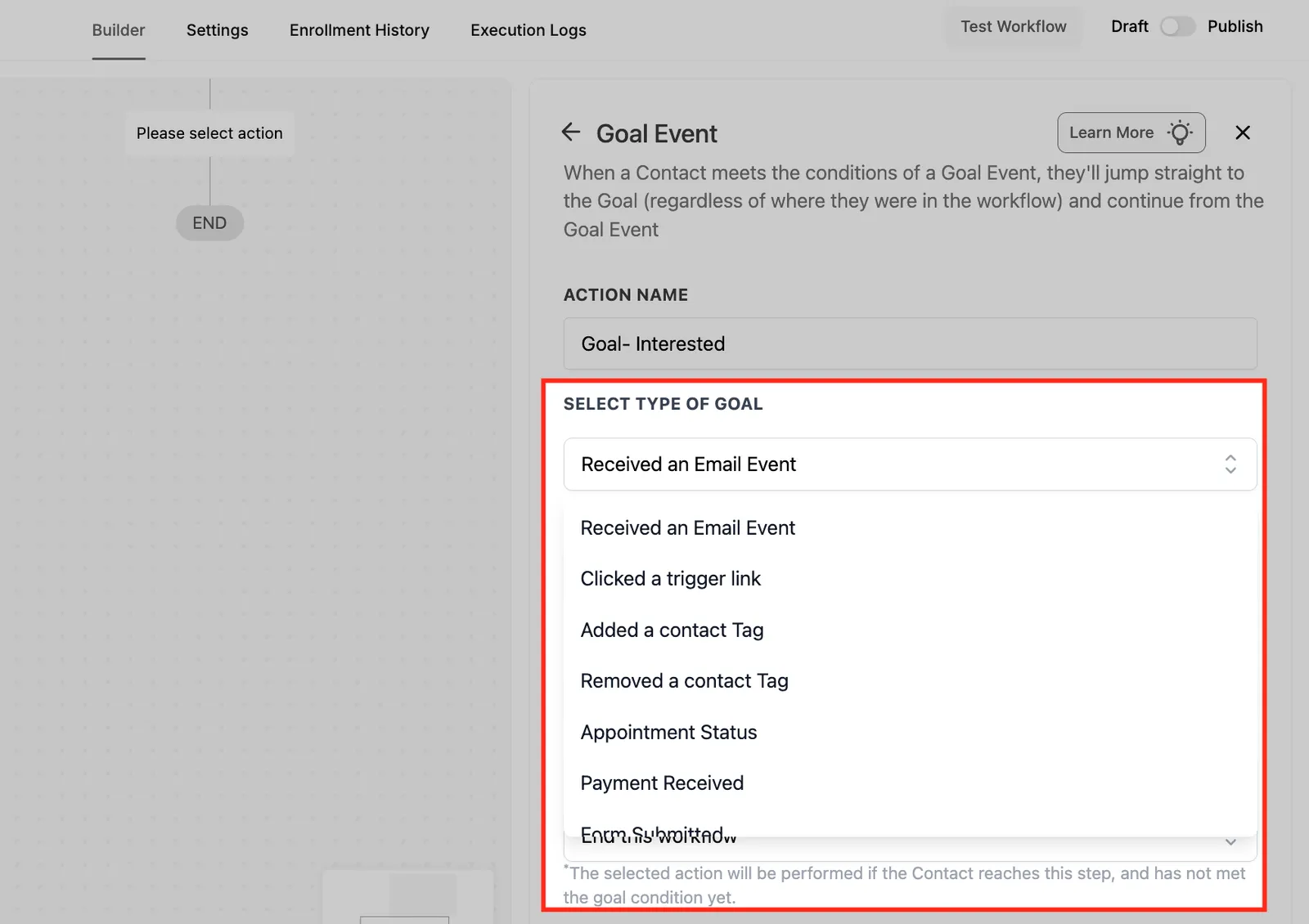The width and height of the screenshot is (1309, 924).
Task: Go to Enrollment History tab
Action: click(359, 30)
